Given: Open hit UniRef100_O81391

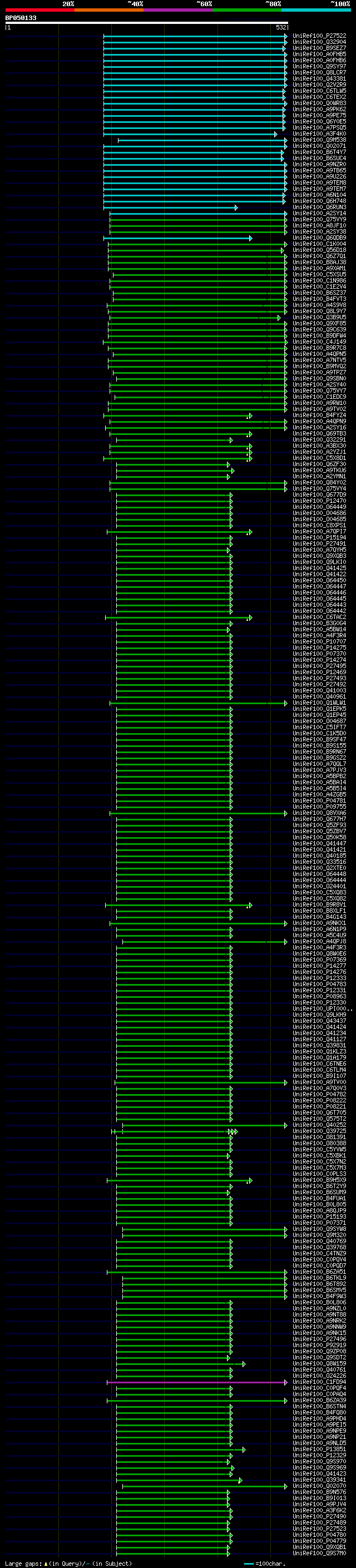Looking at the screenshot, I should (319, 1137).
